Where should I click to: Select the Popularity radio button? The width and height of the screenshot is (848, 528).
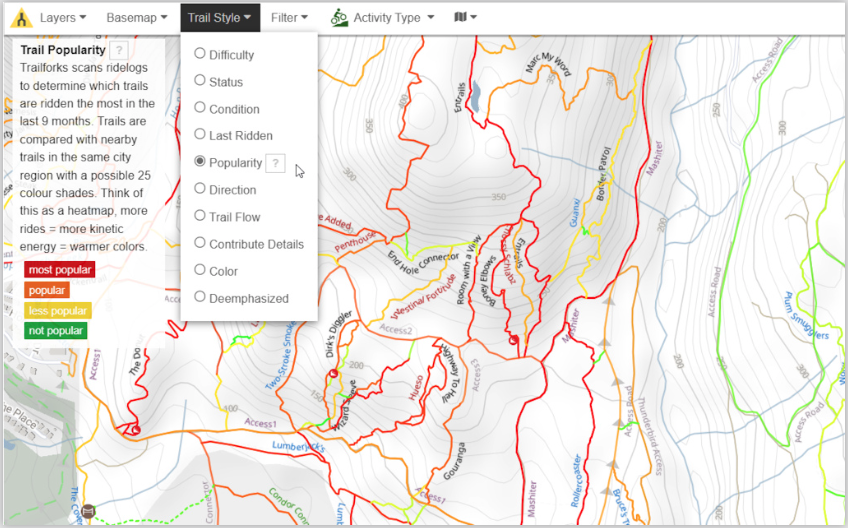[x=200, y=161]
